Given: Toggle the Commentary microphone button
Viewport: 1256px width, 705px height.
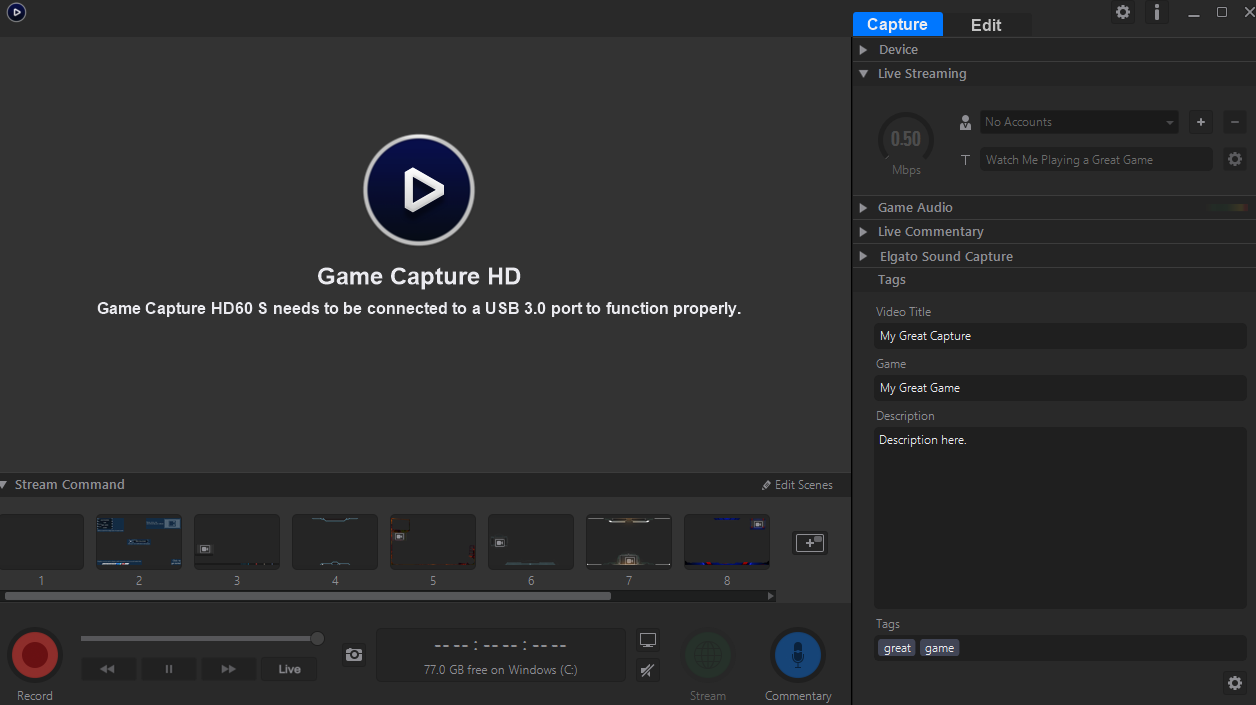Looking at the screenshot, I should (x=797, y=656).
